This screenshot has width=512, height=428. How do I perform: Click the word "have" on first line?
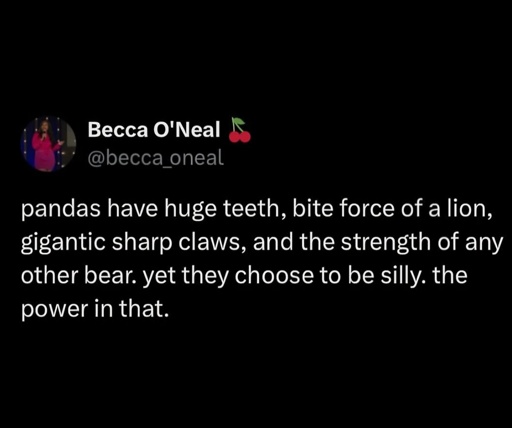tap(131, 208)
